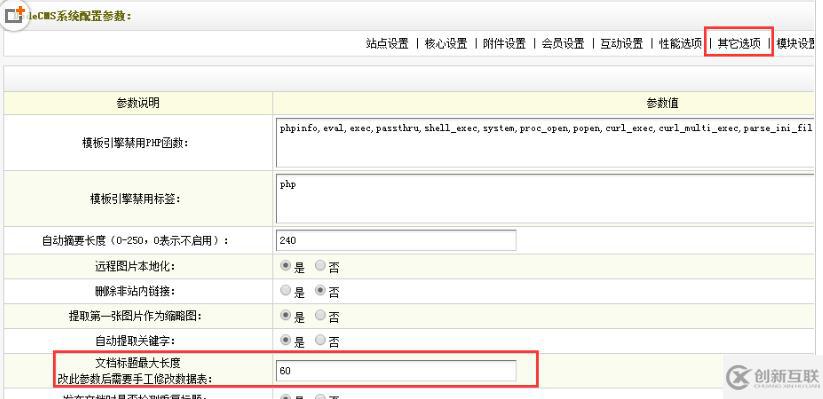Open 附件设置 settings tab
The image size is (823, 399).
(x=504, y=44)
